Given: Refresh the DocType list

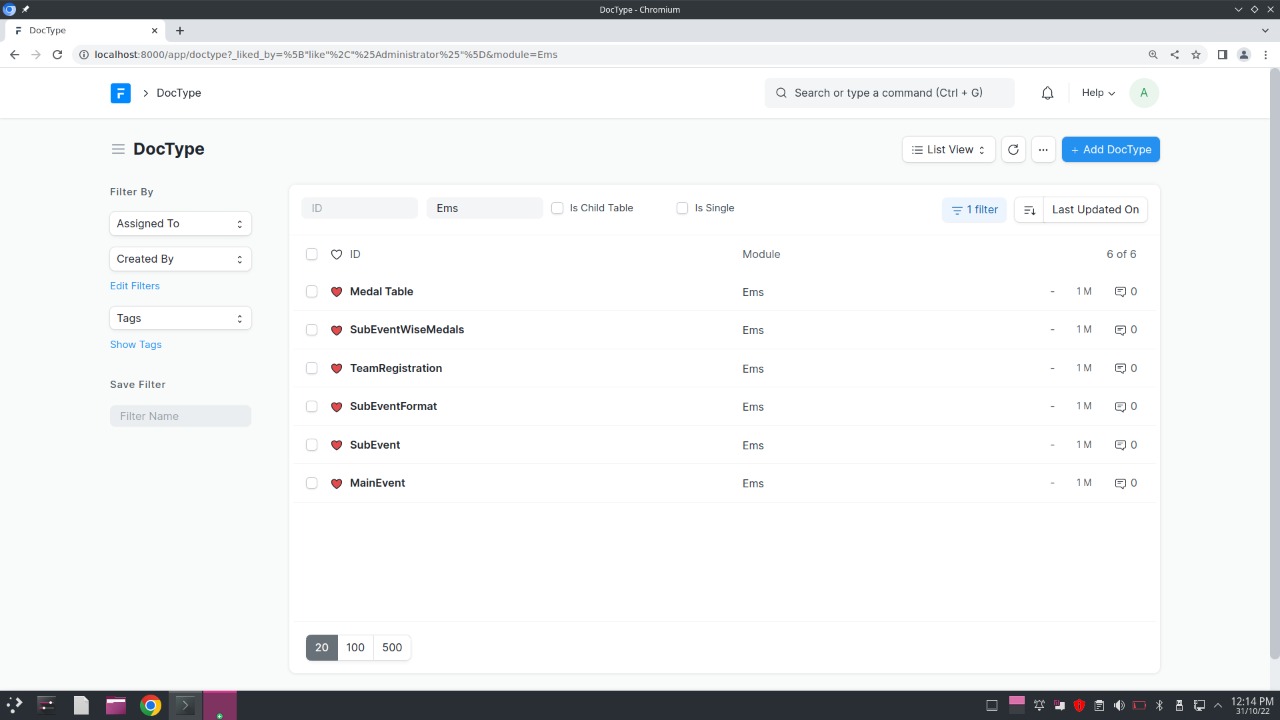Looking at the screenshot, I should pos(1013,149).
